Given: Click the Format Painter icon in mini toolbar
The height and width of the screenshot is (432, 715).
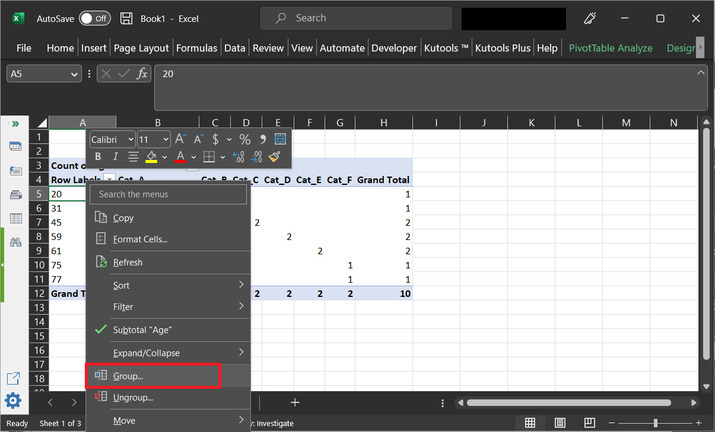Looking at the screenshot, I should click(274, 157).
